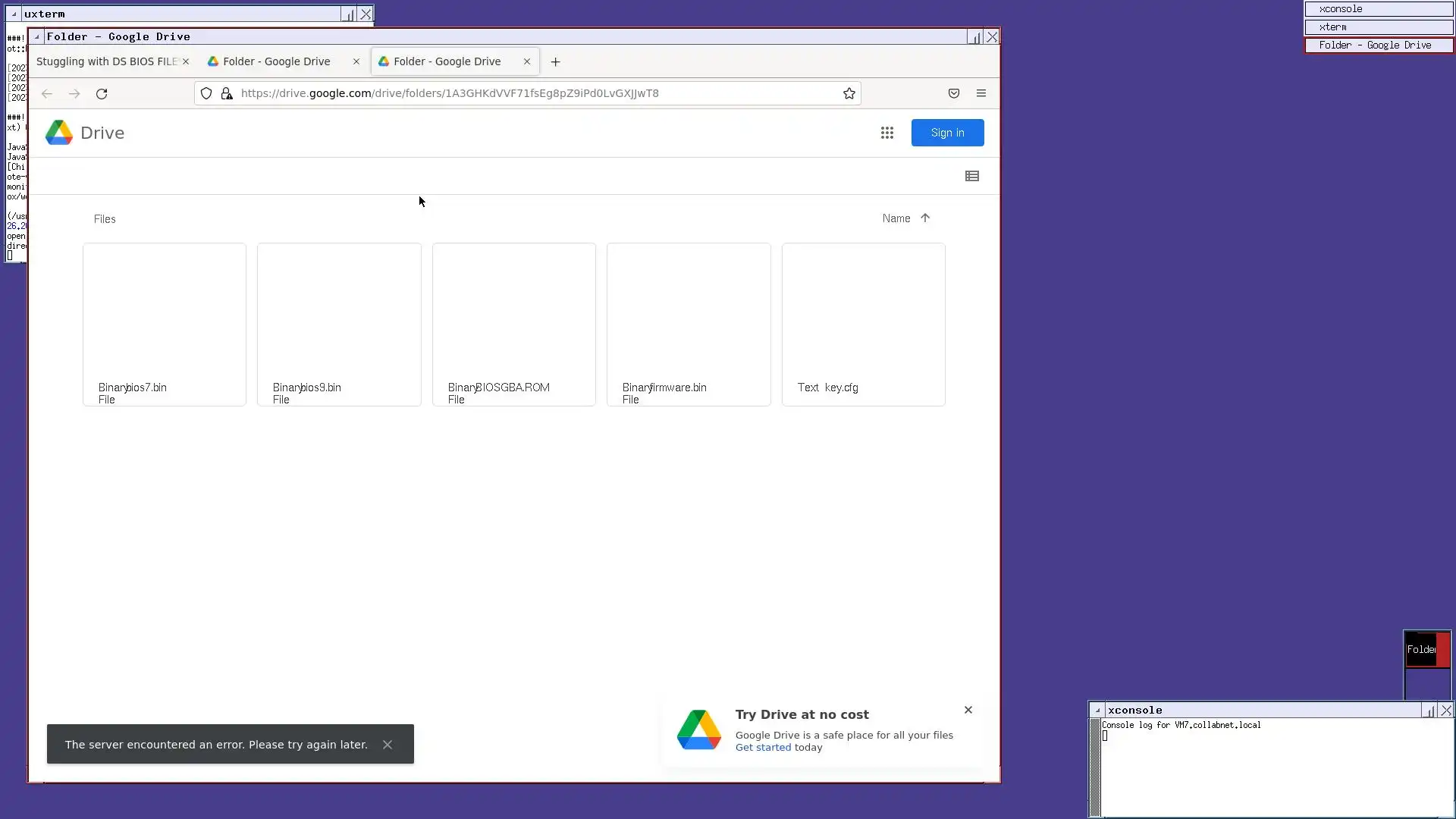Switch to list layout view icon
The height and width of the screenshot is (819, 1456).
971,176
